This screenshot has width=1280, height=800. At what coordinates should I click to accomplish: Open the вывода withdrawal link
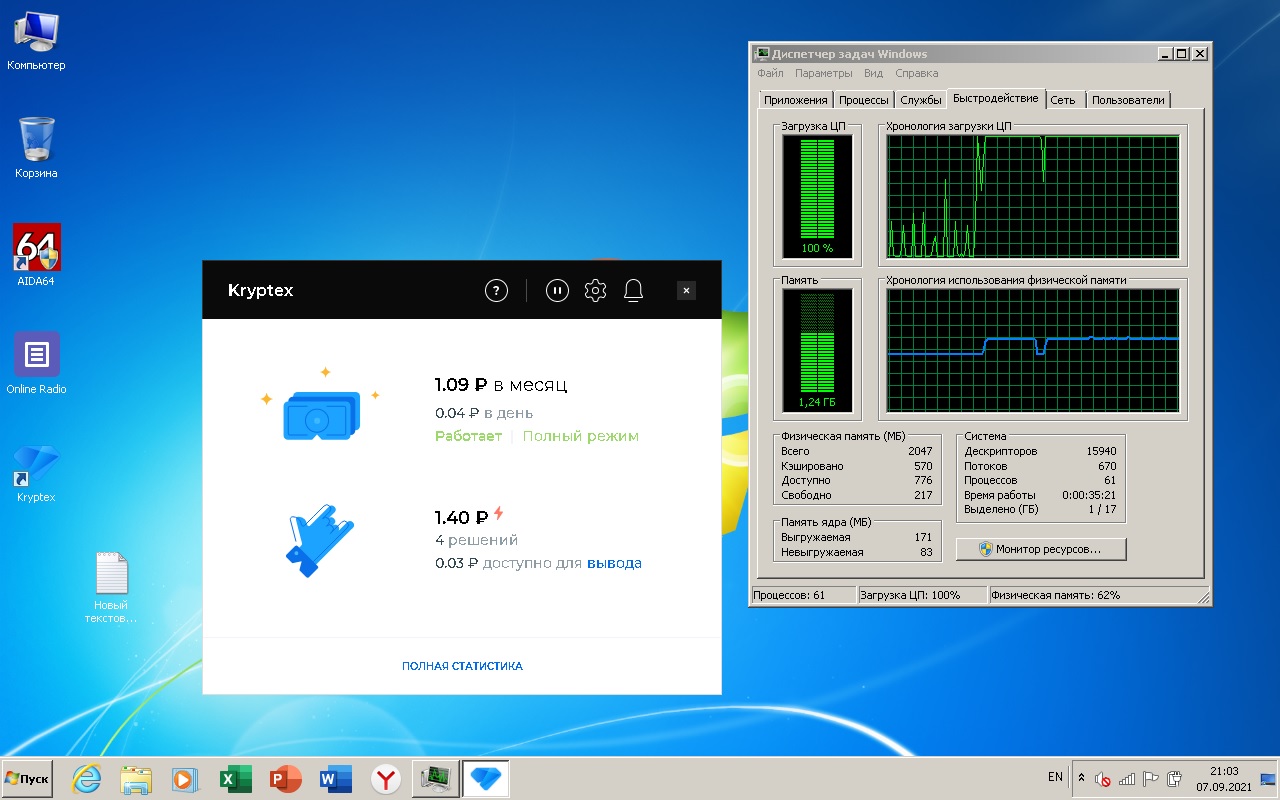point(614,563)
